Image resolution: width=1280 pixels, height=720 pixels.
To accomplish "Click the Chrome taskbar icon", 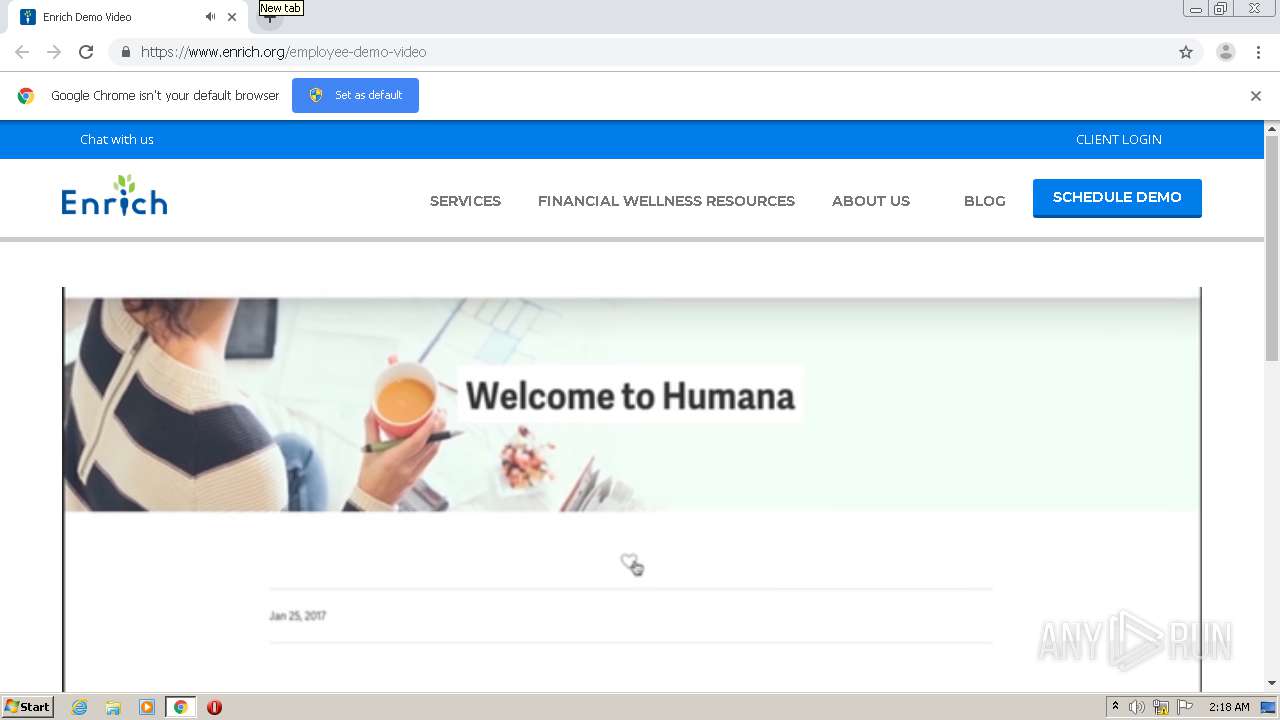I will (x=180, y=707).
